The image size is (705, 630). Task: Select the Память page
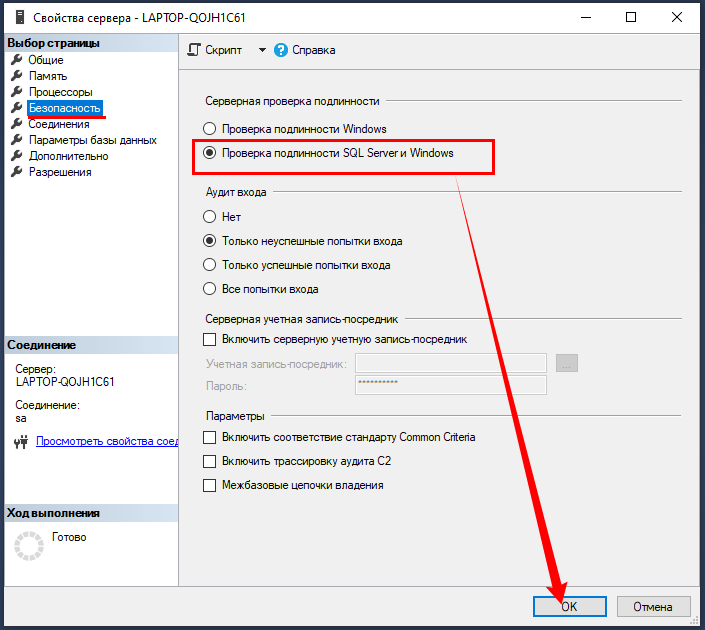coord(47,76)
